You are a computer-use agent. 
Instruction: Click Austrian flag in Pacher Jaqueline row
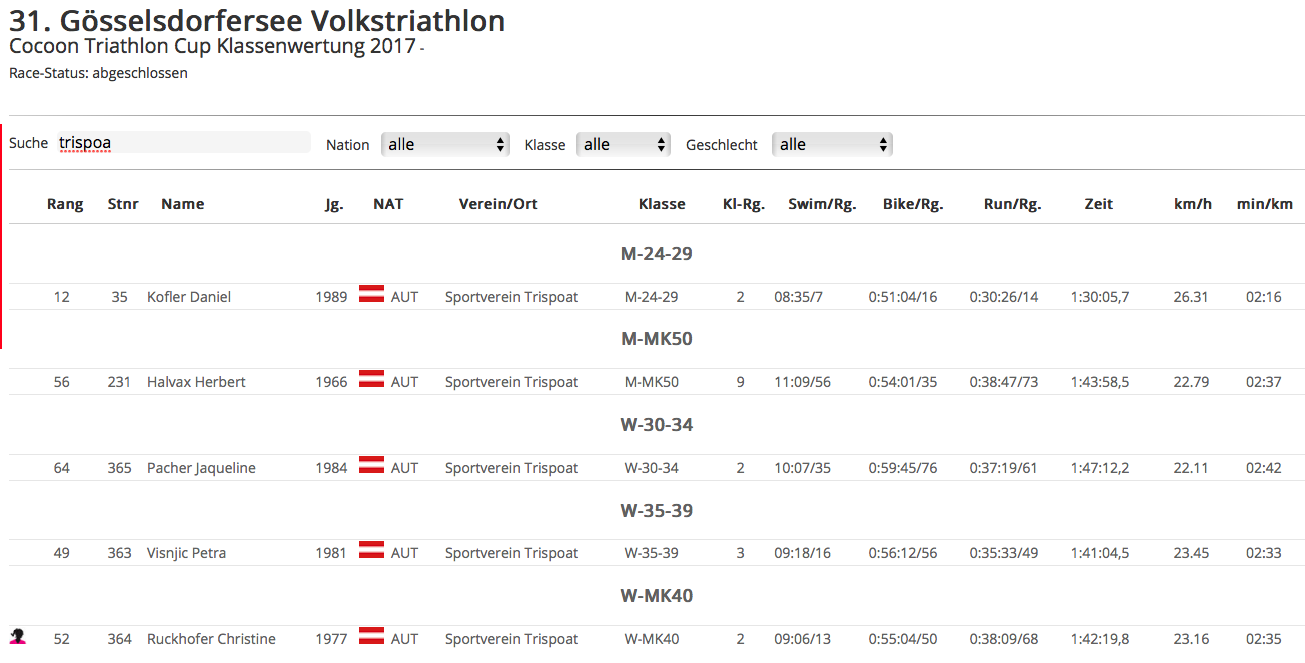pyautogui.click(x=371, y=466)
